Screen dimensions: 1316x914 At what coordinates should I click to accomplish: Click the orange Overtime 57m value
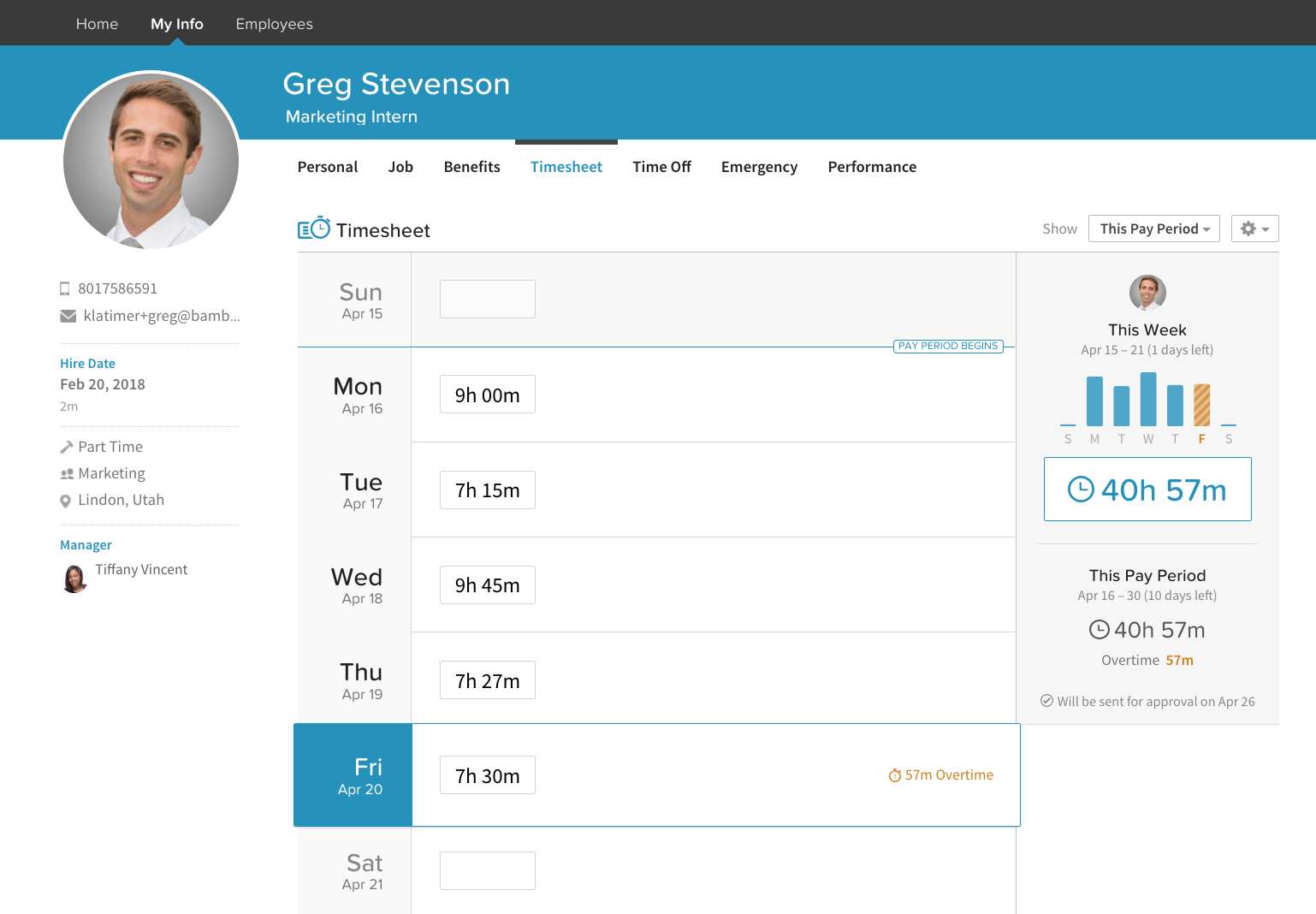1179,661
